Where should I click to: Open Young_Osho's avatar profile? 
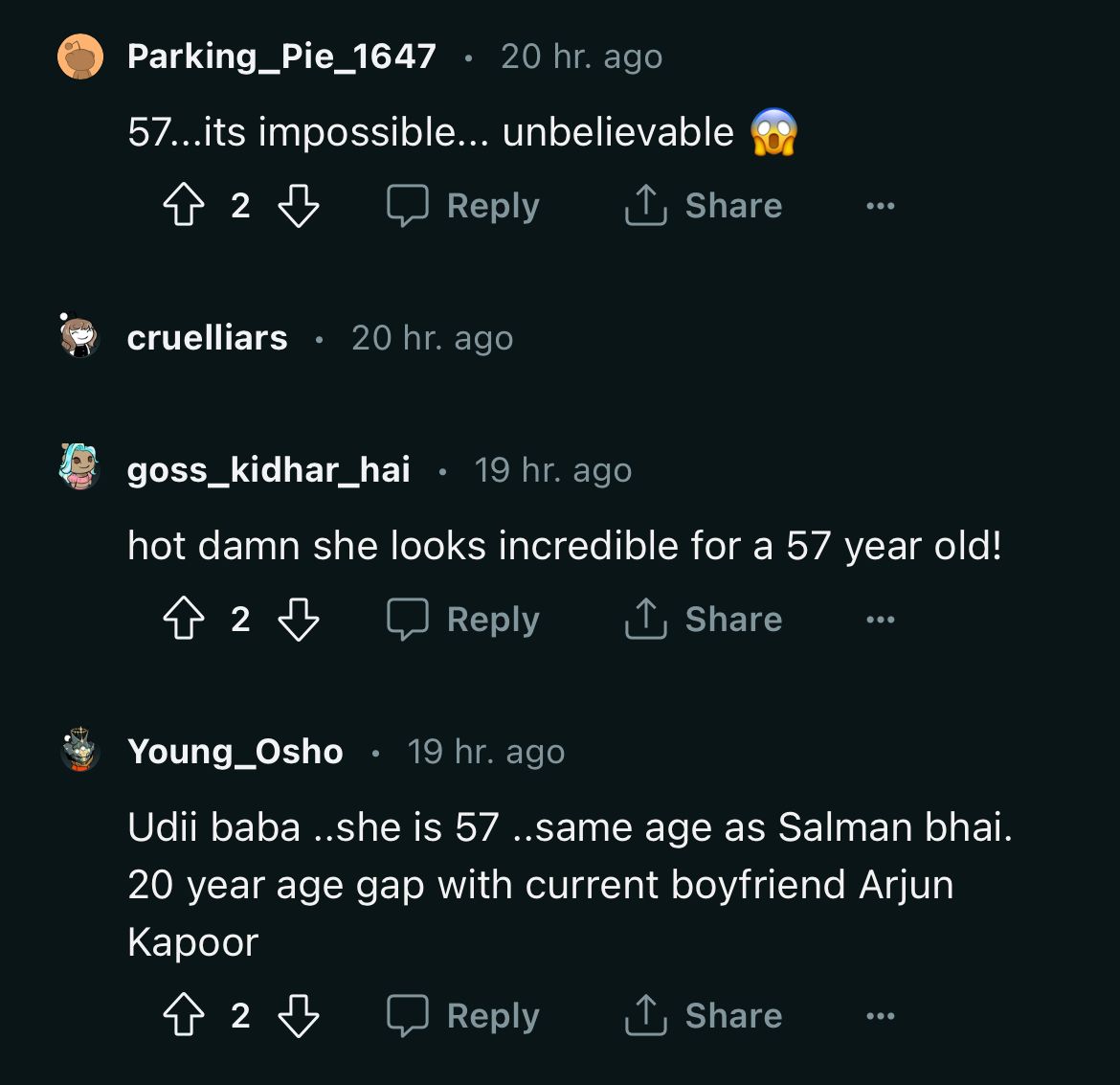coord(80,752)
